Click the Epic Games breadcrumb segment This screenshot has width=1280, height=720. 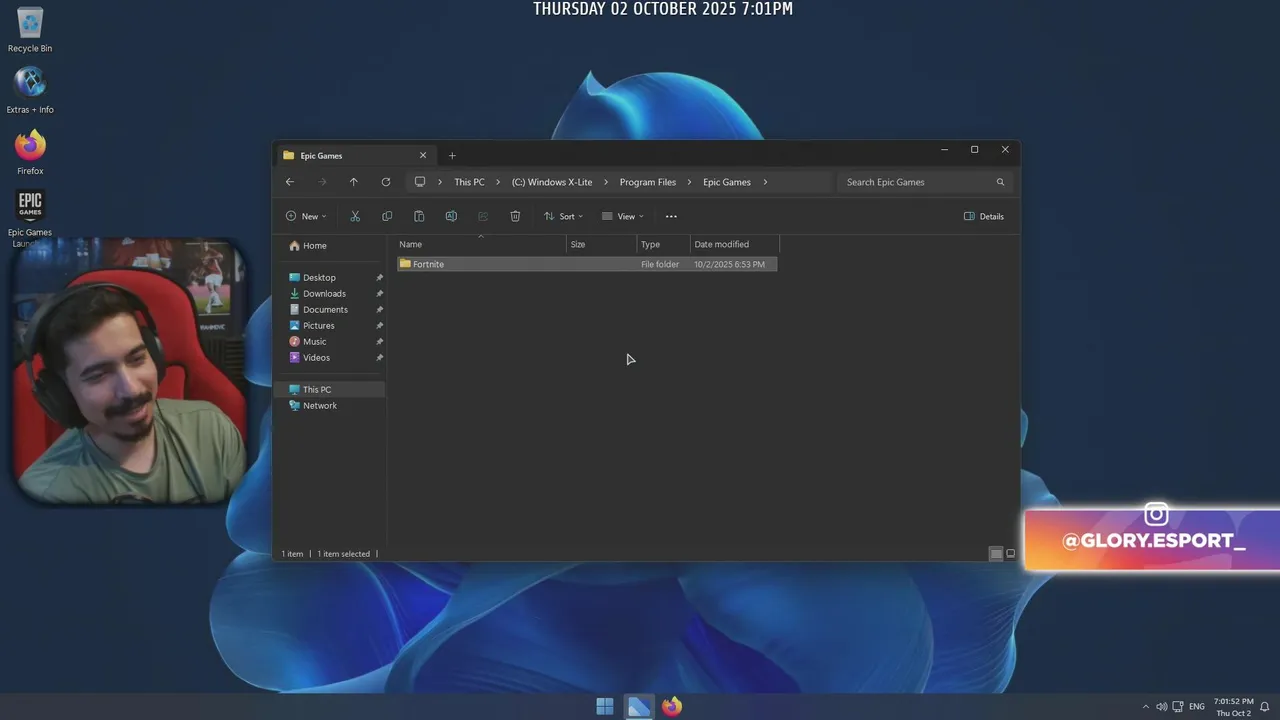coord(727,182)
